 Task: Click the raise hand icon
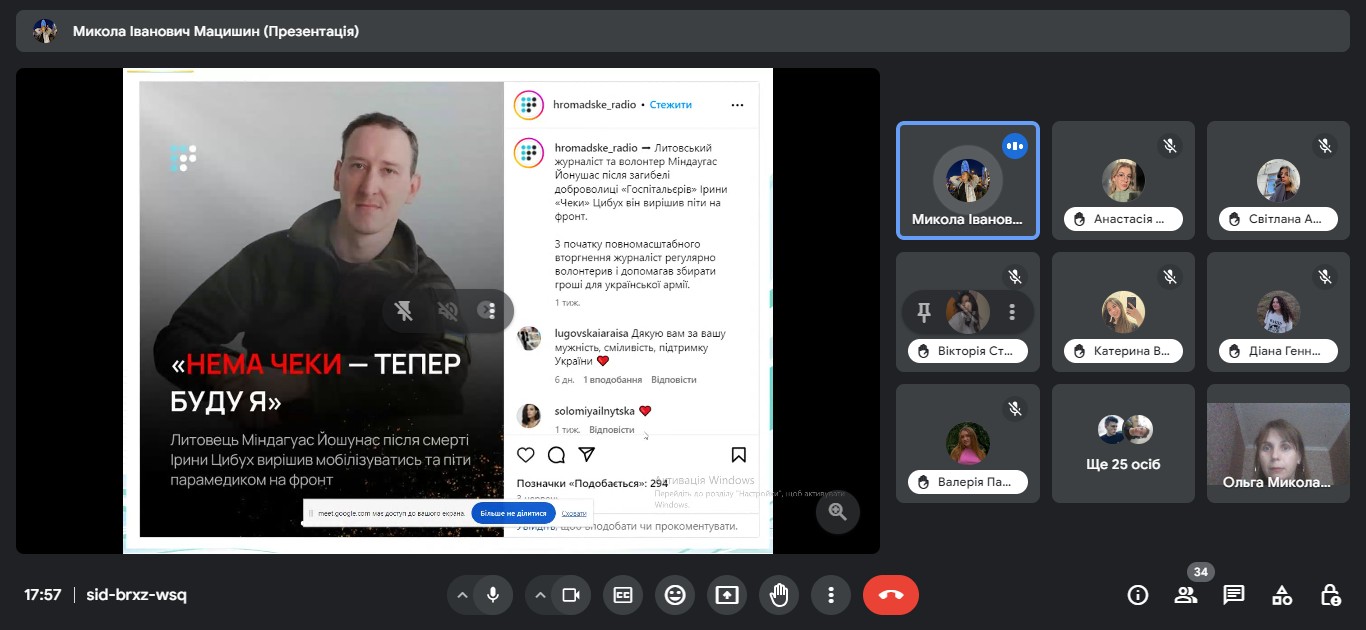pyautogui.click(x=779, y=595)
